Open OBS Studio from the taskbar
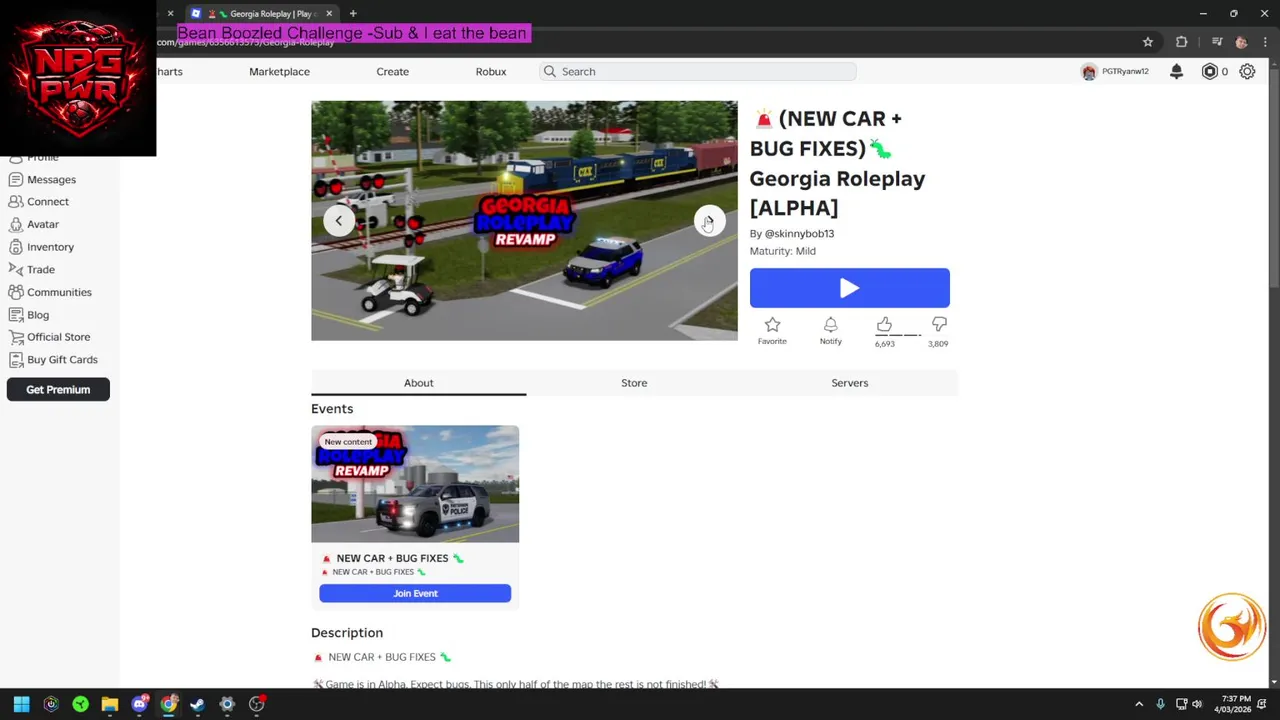The width and height of the screenshot is (1280, 720). pos(257,704)
